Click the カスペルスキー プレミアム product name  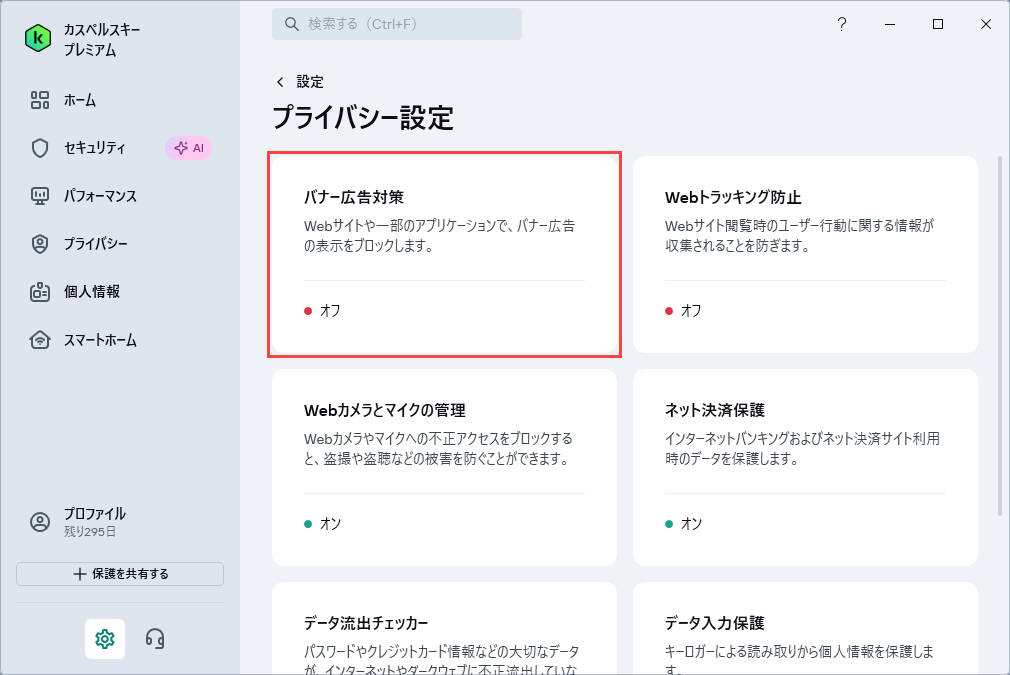click(x=102, y=39)
